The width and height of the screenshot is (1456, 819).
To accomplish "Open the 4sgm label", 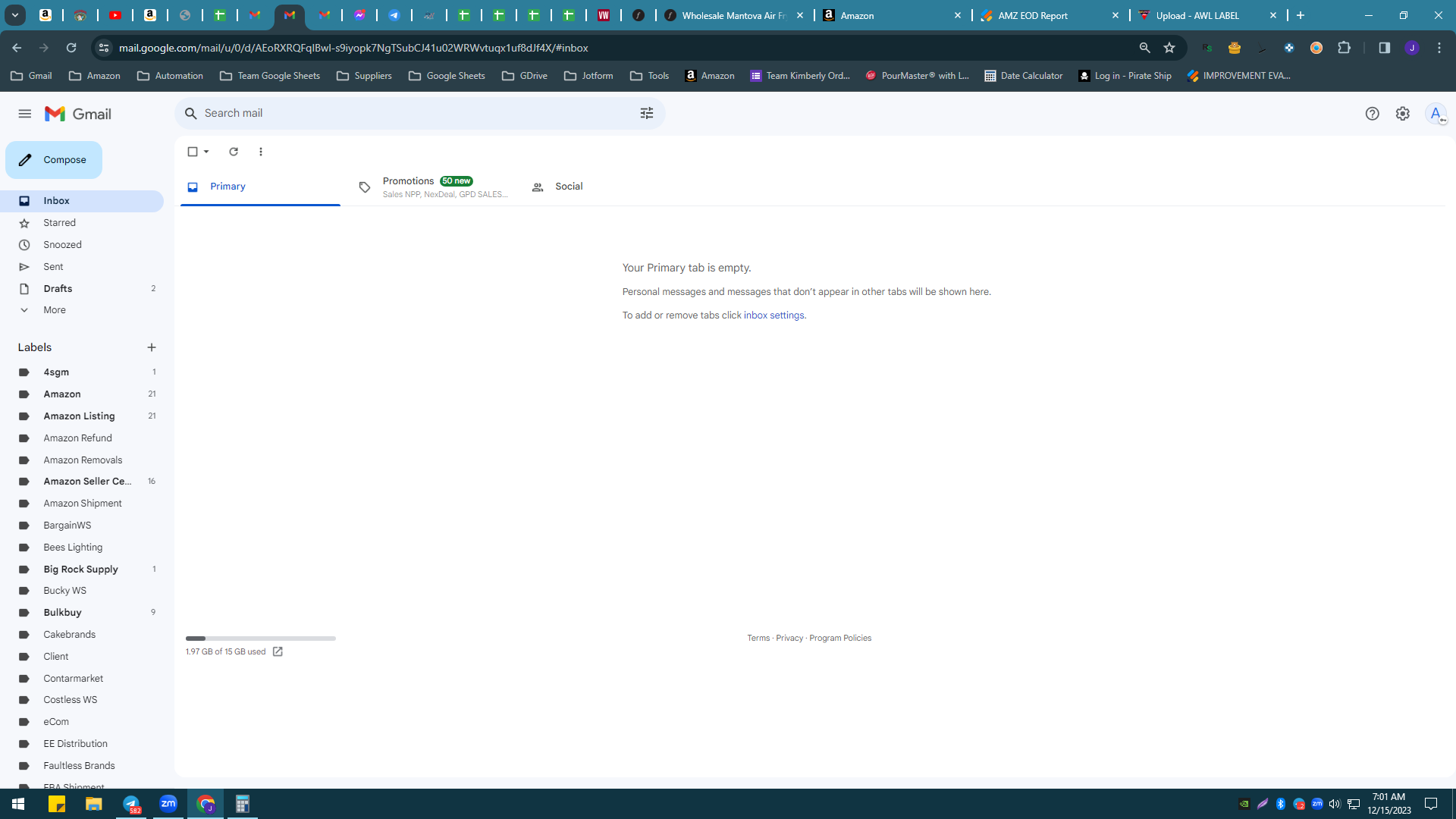I will [x=82, y=372].
